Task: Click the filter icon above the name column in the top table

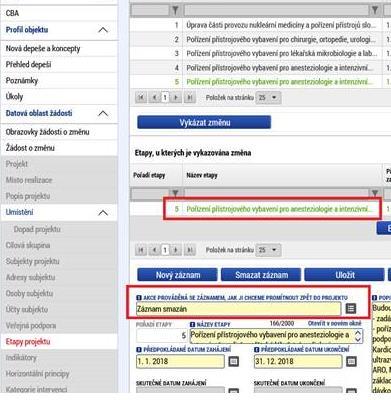Action: pyautogui.click(x=375, y=11)
